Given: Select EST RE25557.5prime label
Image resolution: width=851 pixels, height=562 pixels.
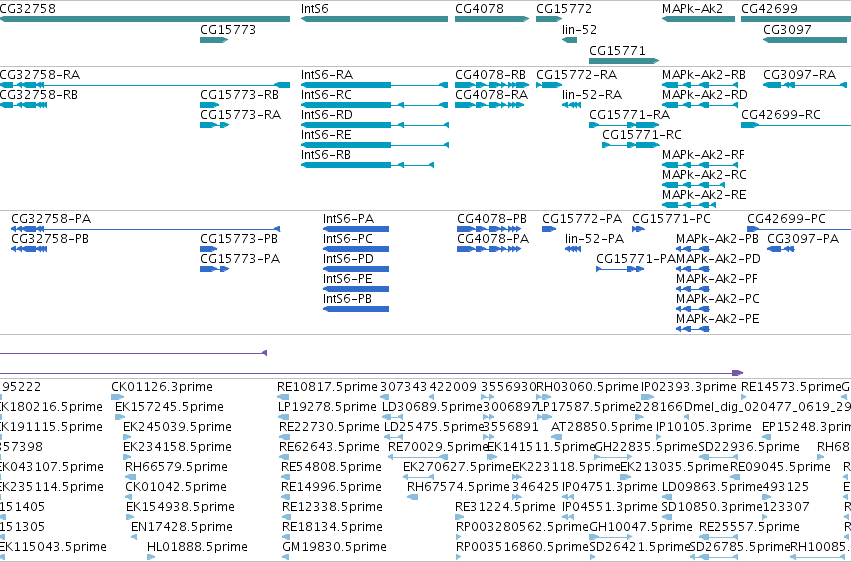Looking at the screenshot, I should point(749,527).
